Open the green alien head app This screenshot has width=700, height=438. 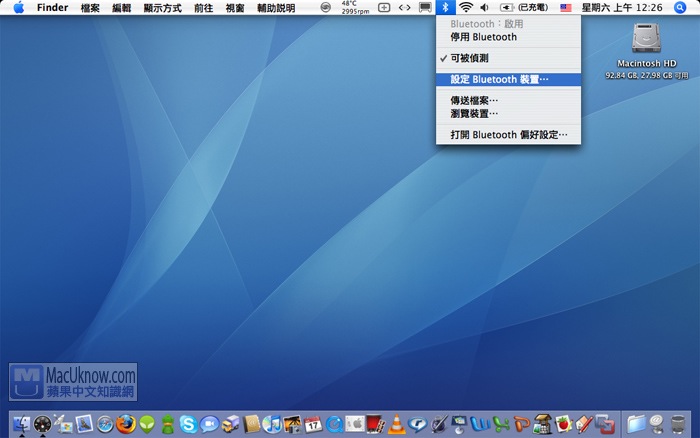pos(146,424)
